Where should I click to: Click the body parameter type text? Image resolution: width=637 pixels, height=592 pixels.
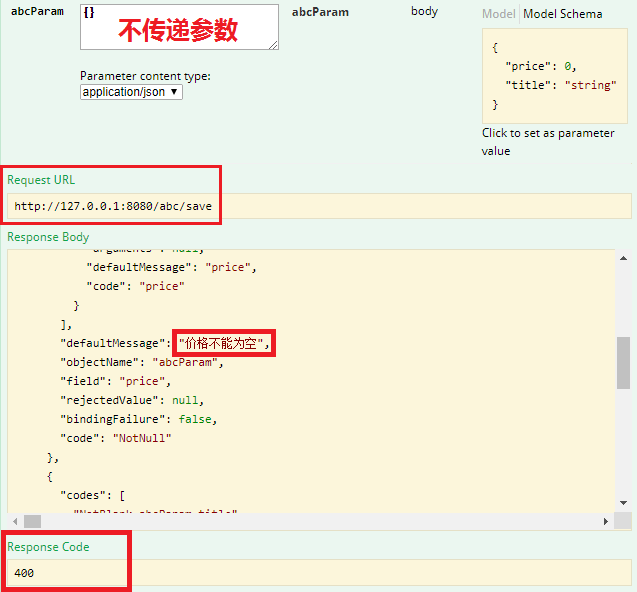[424, 11]
